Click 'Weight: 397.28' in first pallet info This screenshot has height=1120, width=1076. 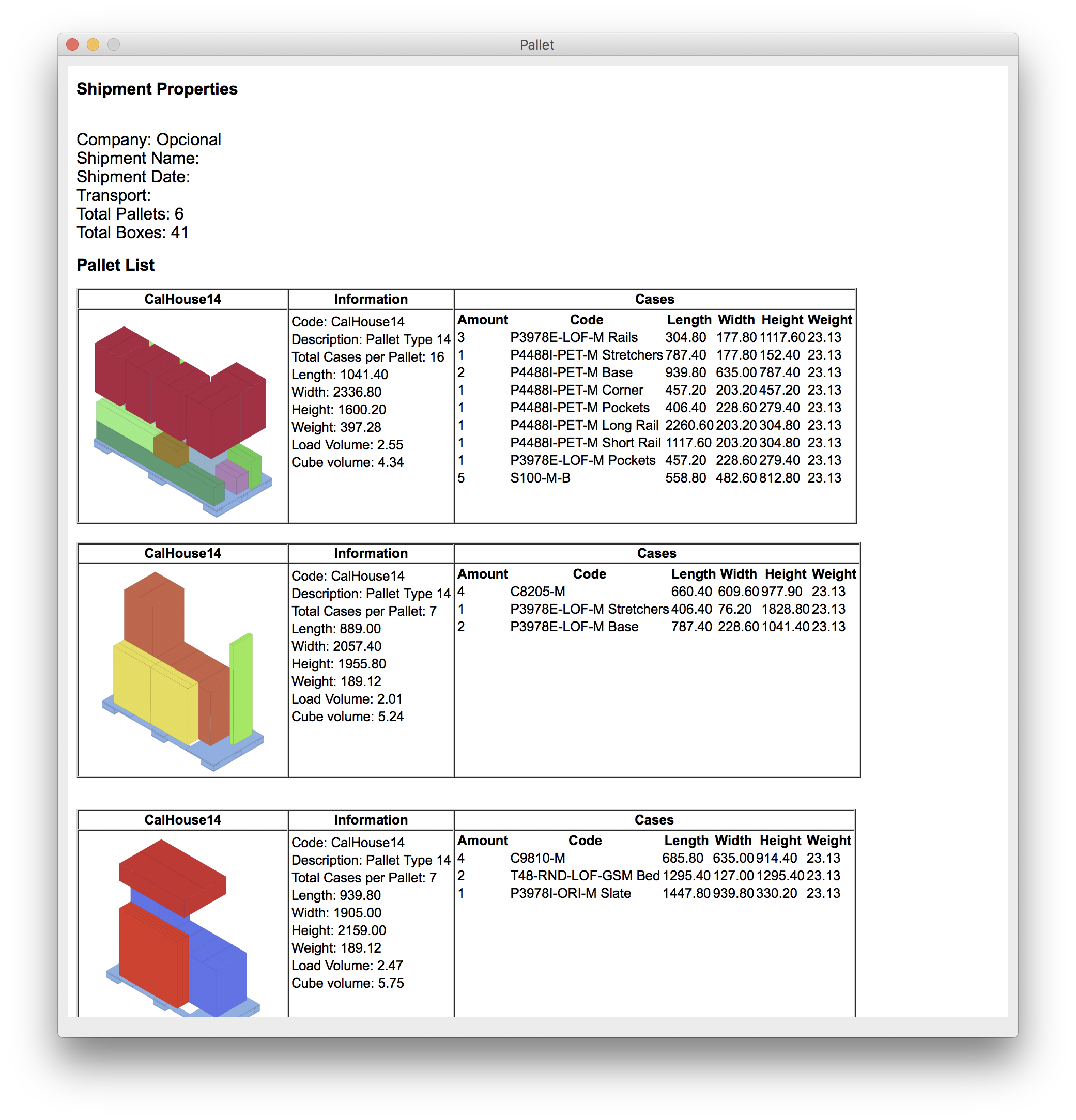[336, 427]
